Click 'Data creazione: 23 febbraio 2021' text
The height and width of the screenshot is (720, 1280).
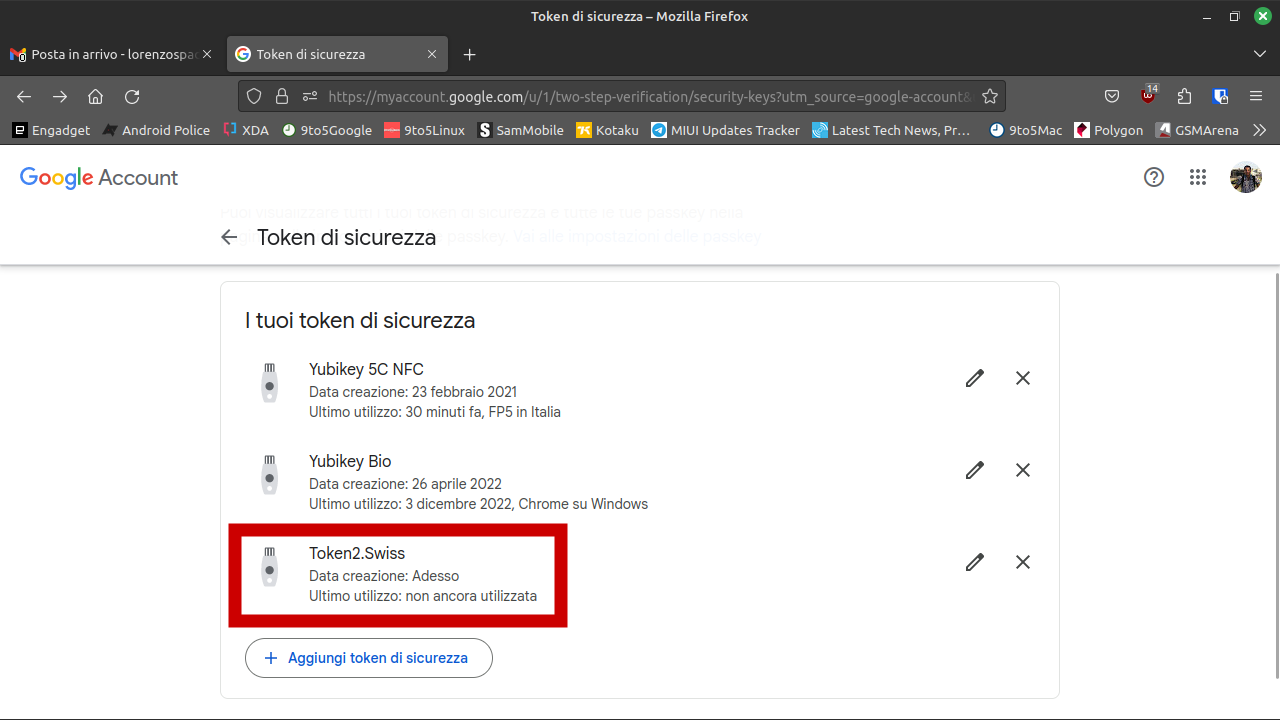[413, 392]
